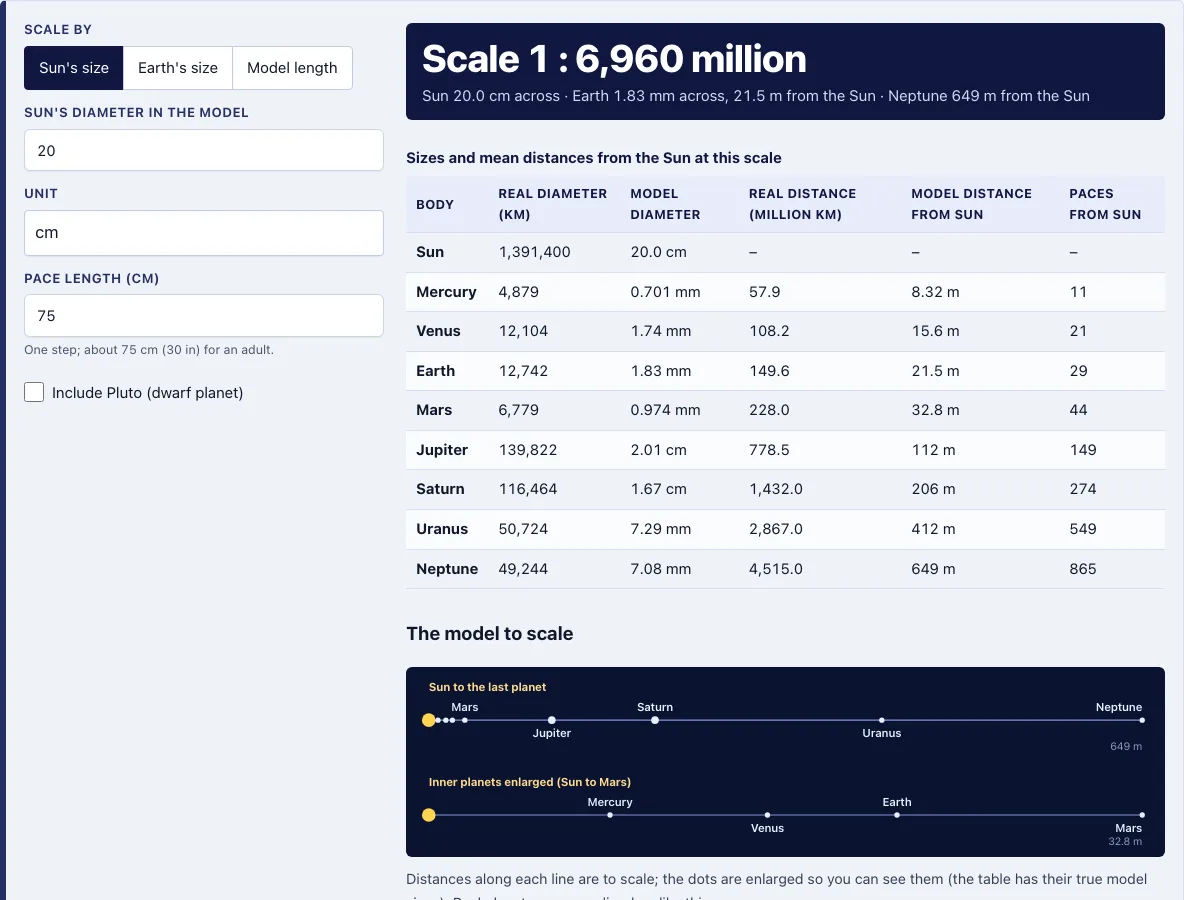This screenshot has width=1184, height=900.
Task: Click the "Scale 1 : 6,960 million" headline
Action: 614,59
